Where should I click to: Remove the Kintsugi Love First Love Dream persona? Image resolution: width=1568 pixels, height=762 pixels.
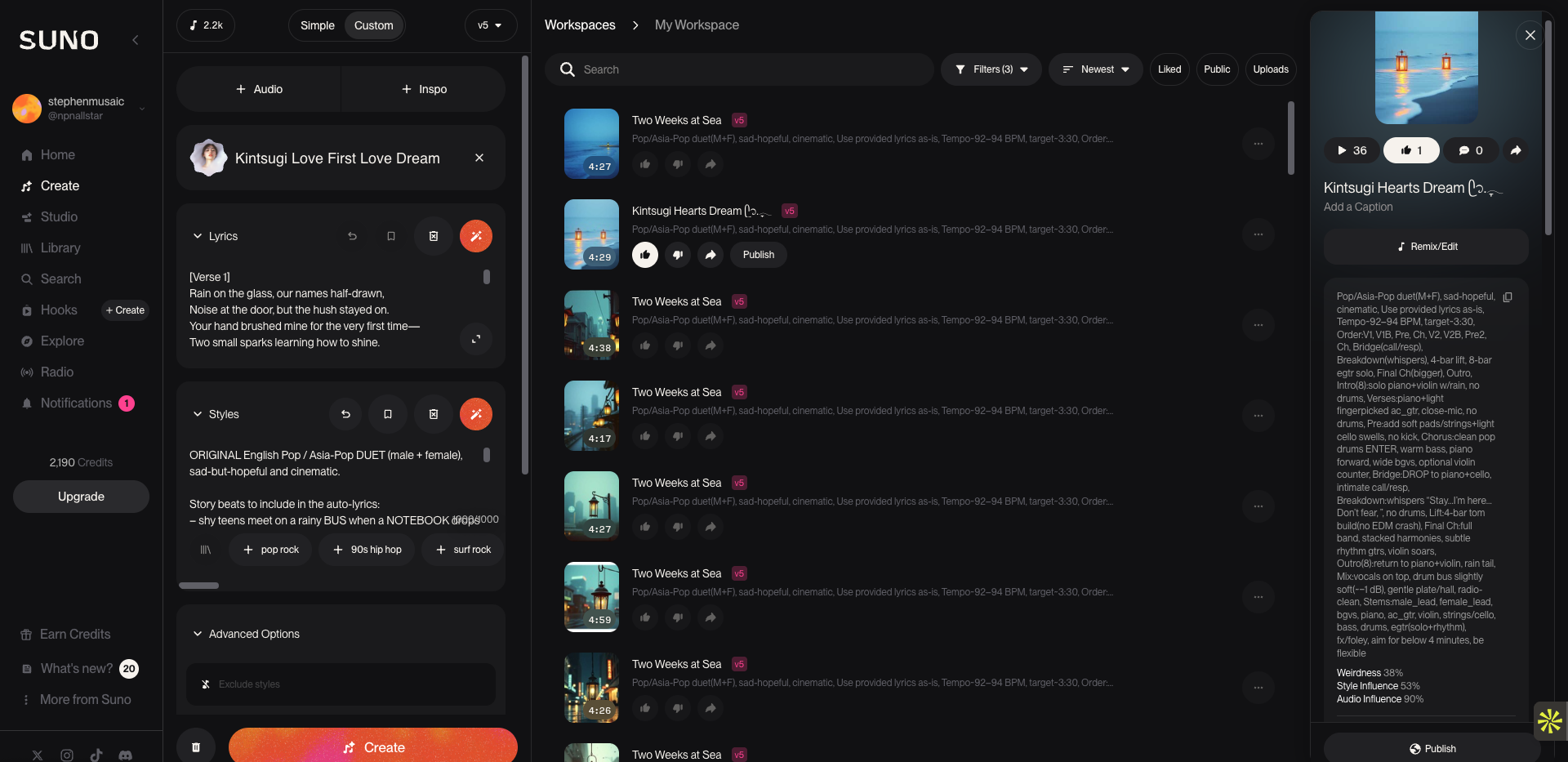479,158
